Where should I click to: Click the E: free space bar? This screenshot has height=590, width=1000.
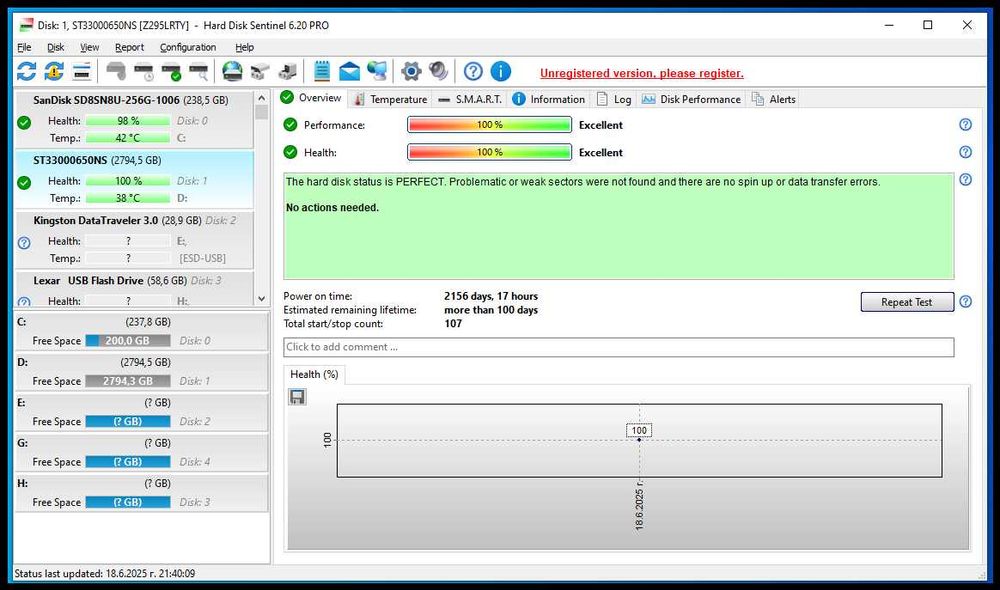click(128, 422)
